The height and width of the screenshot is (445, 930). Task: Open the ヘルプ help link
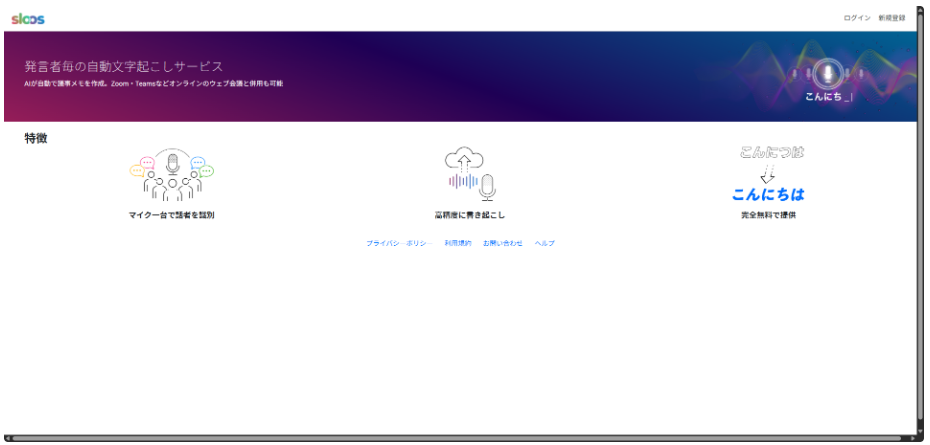coord(544,243)
